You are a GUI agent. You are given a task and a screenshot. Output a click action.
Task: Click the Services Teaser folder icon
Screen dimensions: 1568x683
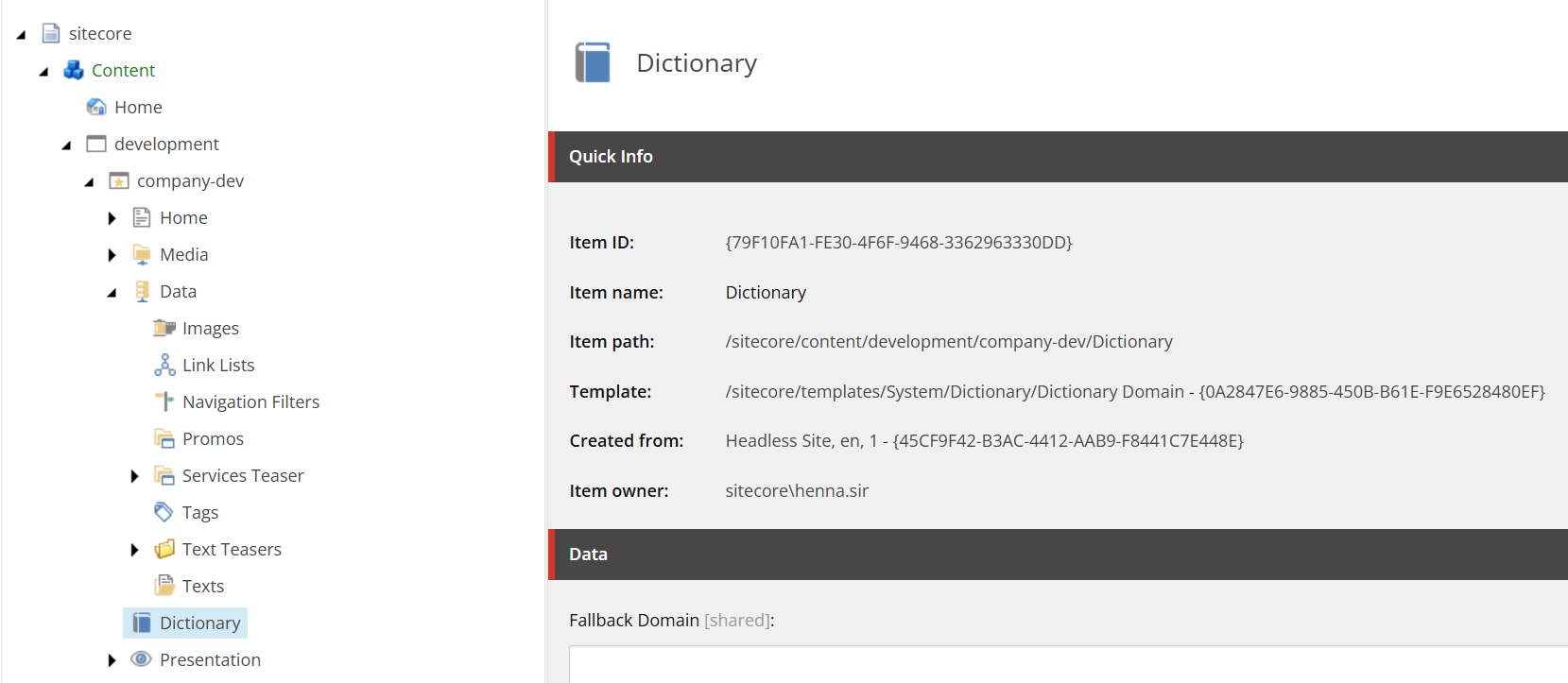(164, 475)
